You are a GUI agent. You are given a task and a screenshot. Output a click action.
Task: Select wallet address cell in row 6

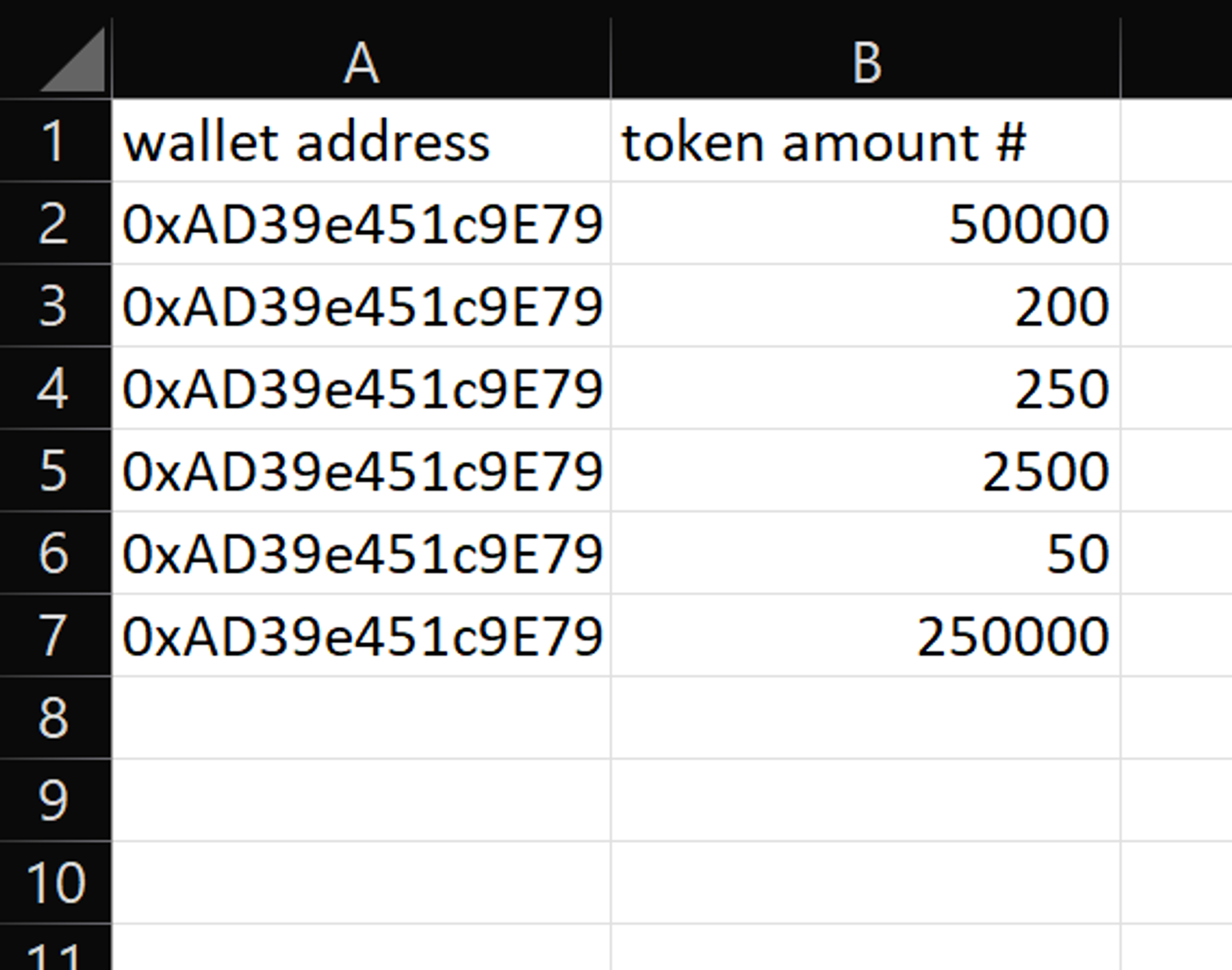(x=361, y=553)
